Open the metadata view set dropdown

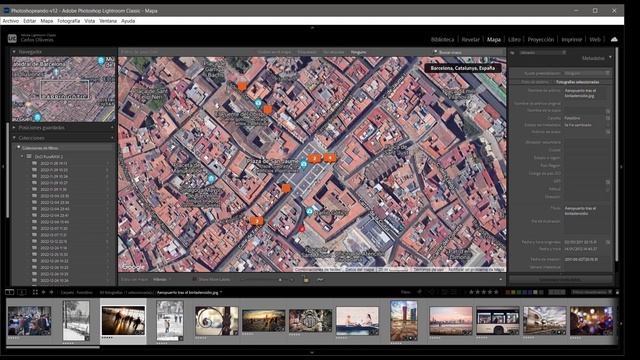(543, 53)
